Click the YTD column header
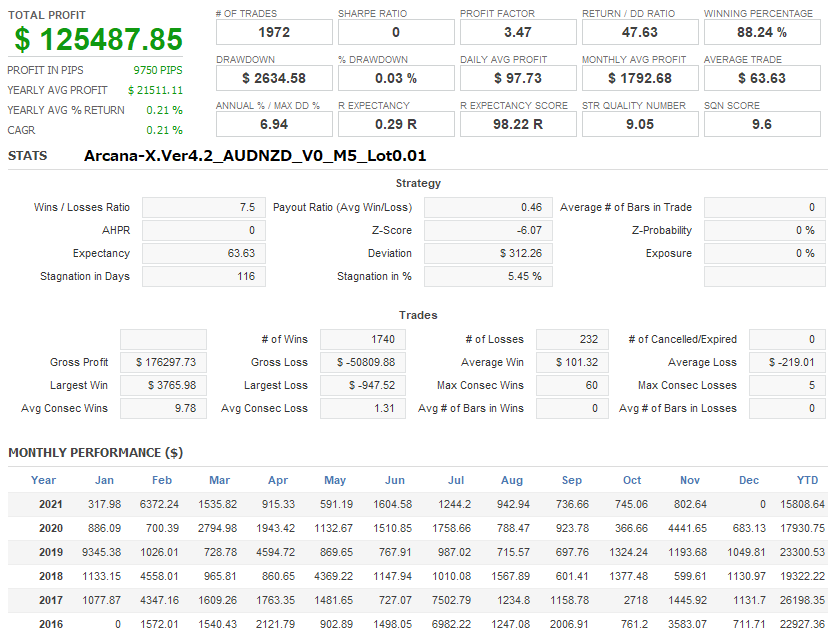Screen dimensions: 838x643 pos(807,480)
